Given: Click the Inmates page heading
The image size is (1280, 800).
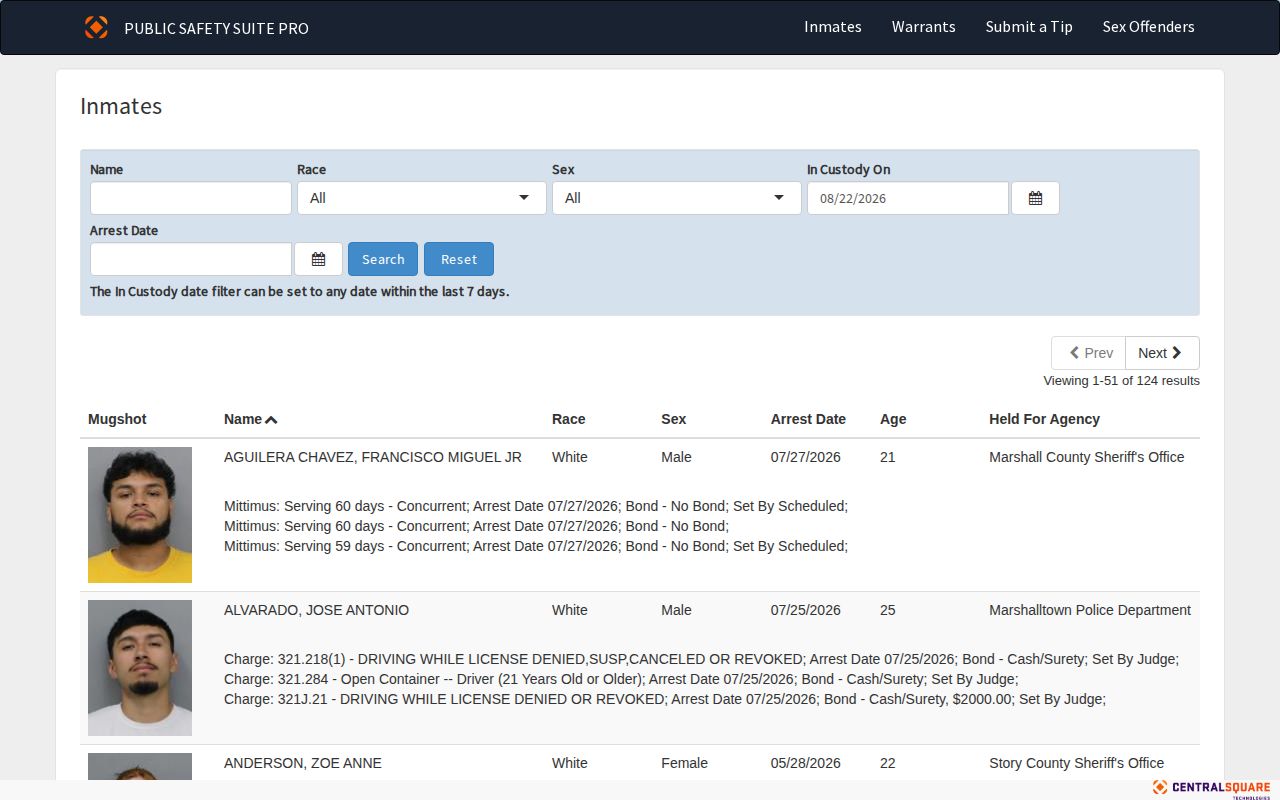Looking at the screenshot, I should click(121, 106).
